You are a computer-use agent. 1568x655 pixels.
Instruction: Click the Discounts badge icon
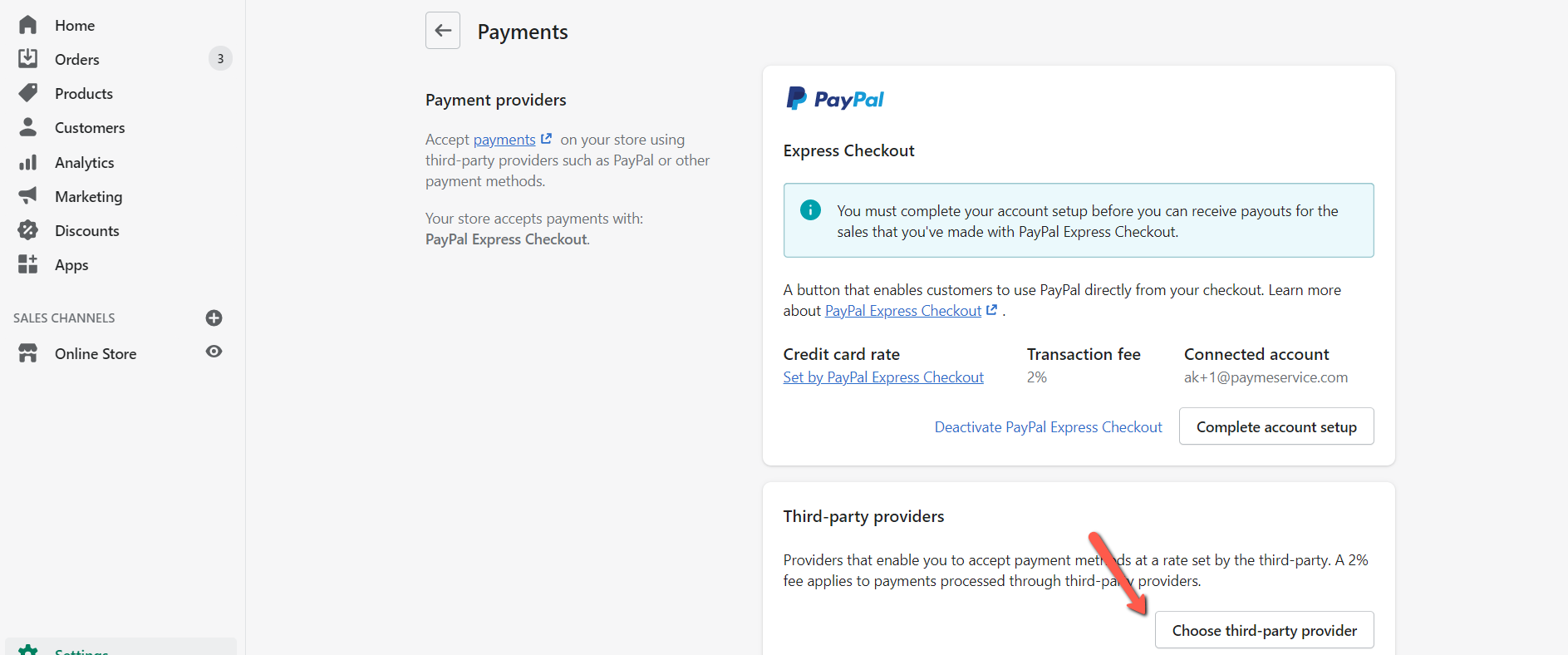click(x=28, y=230)
